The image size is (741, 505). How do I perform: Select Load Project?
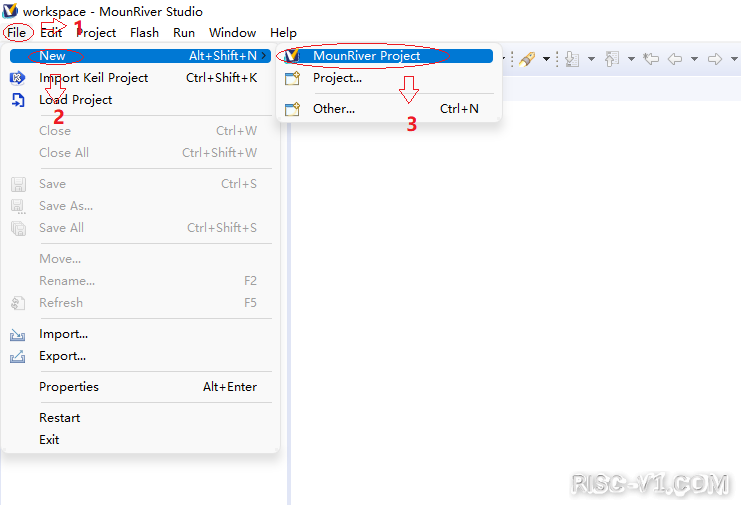tap(140, 100)
